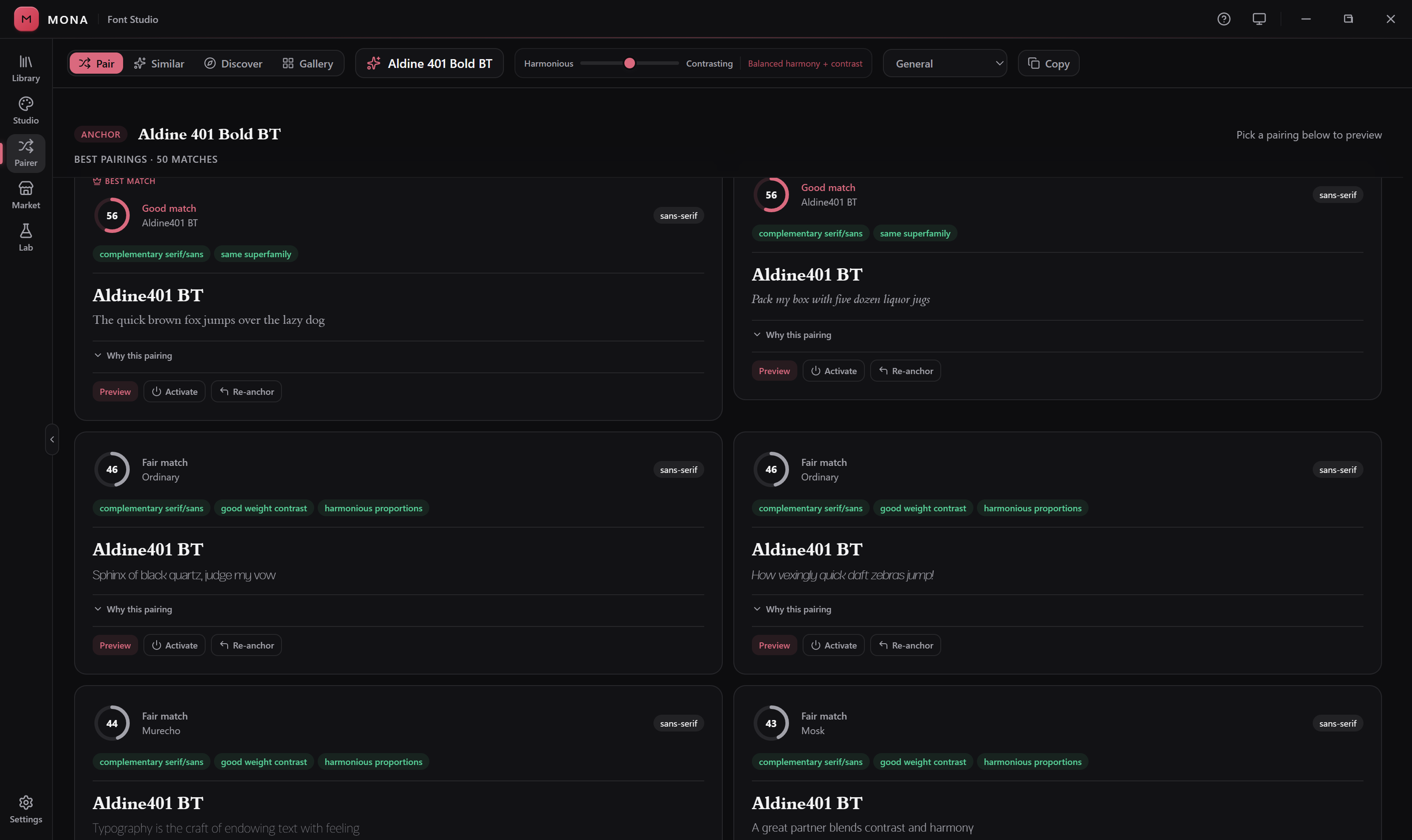Expand Why this pairing under 'Pack my box' sample
Screen dimensions: 1412x840
point(792,334)
